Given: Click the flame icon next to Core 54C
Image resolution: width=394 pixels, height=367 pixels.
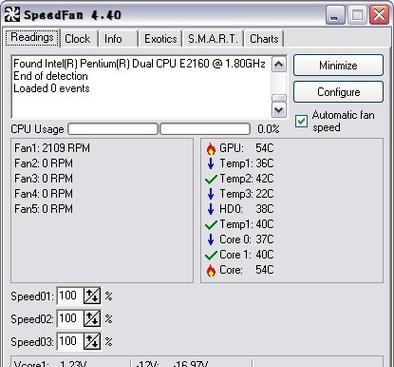Looking at the screenshot, I should (x=211, y=271).
